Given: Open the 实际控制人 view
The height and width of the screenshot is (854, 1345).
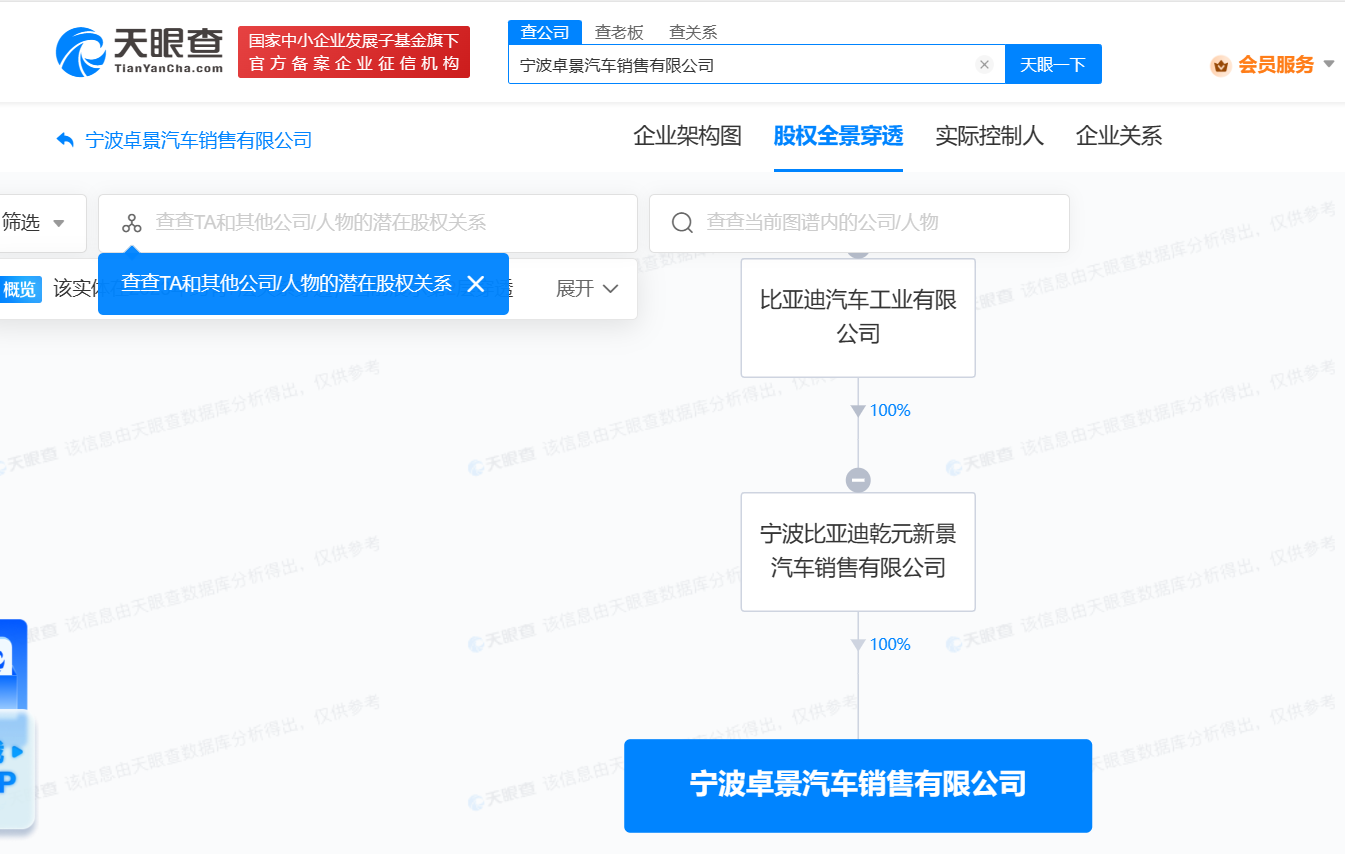Looking at the screenshot, I should (989, 136).
